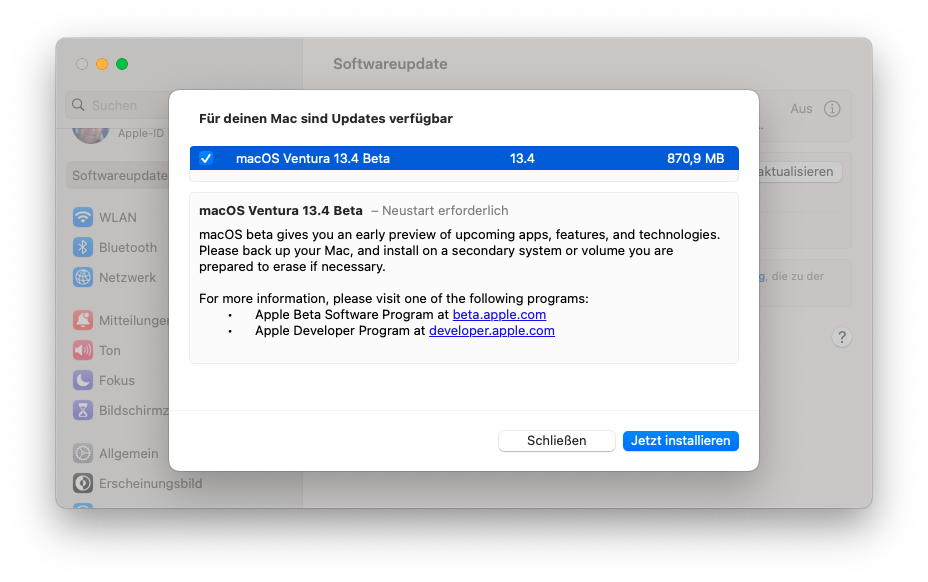
Task: Click the info icon next to Aus
Action: coord(832,109)
